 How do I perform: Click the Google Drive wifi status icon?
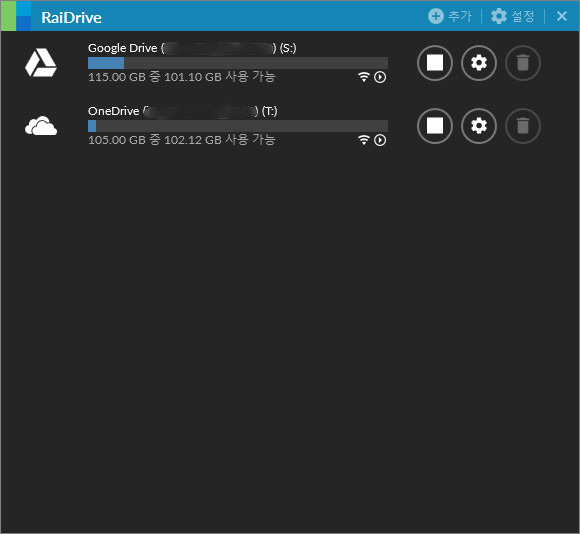[x=364, y=77]
